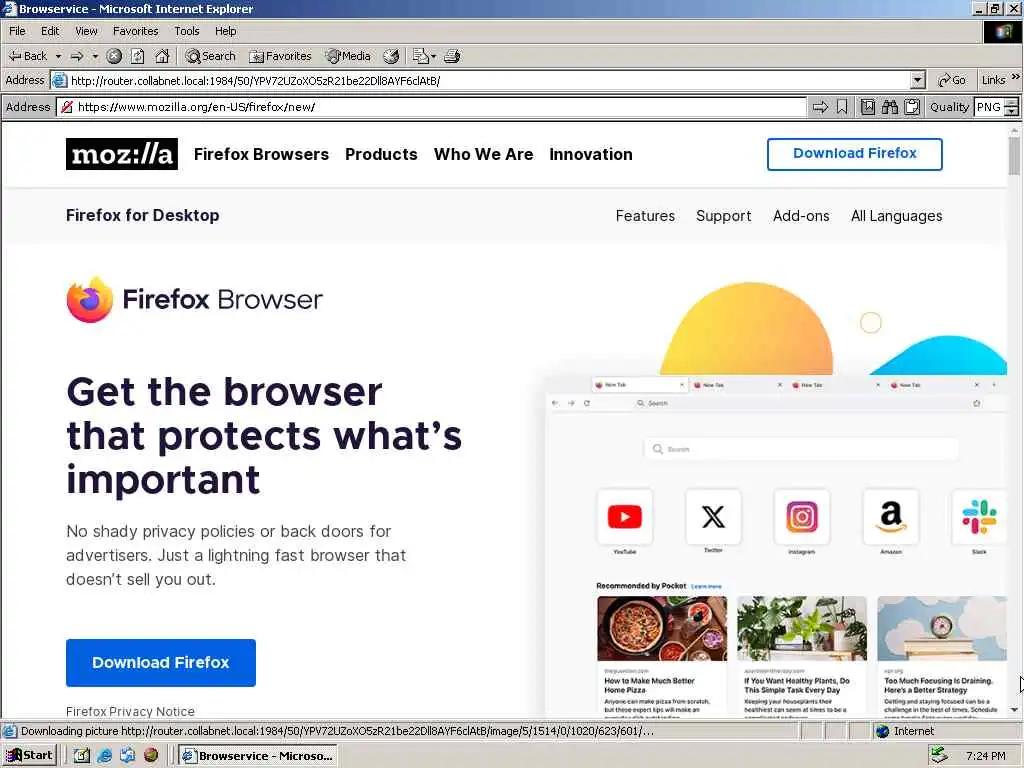Click the Windows Start button
Image resolution: width=1024 pixels, height=768 pixels.
click(x=29, y=756)
